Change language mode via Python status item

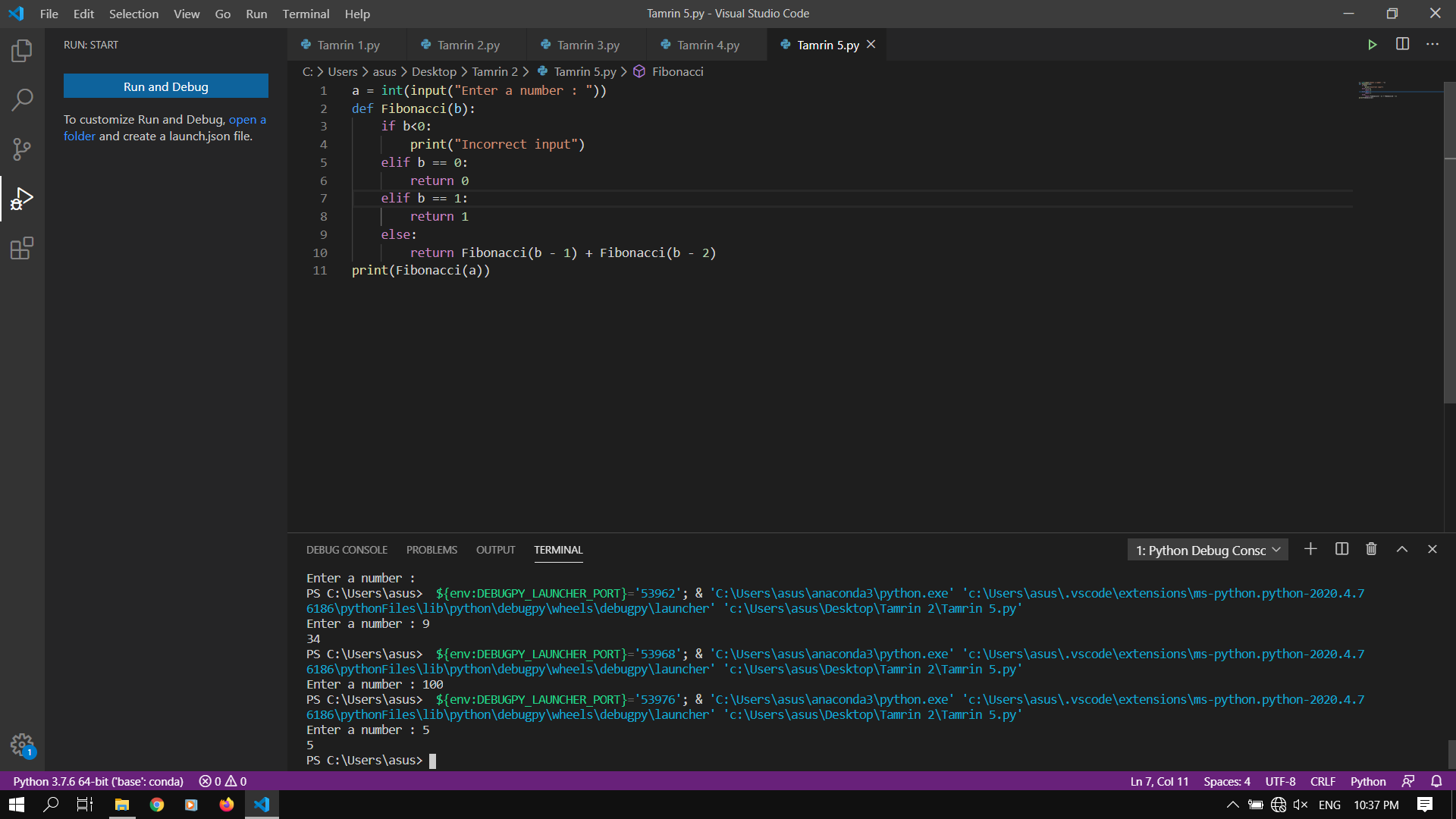1368,781
